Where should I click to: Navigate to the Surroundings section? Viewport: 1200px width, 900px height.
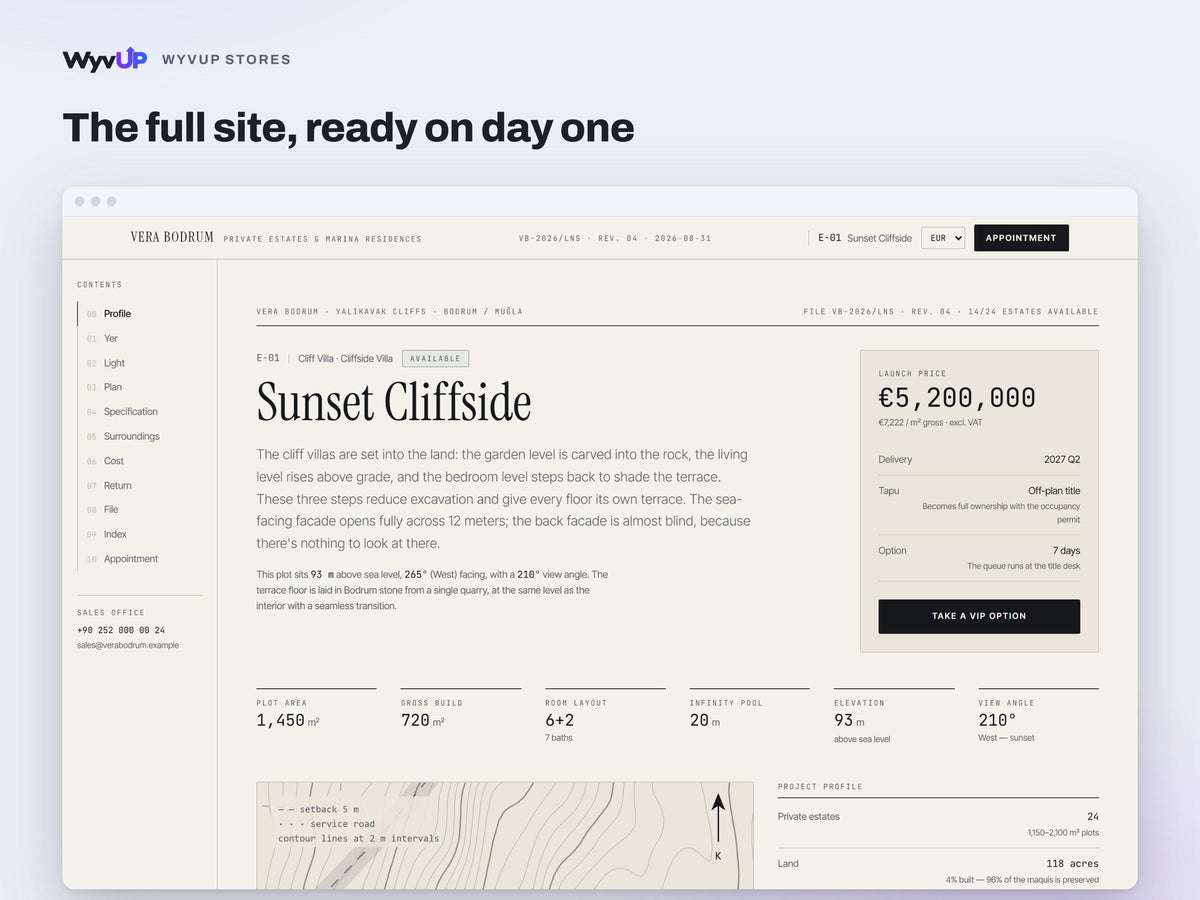(x=132, y=437)
